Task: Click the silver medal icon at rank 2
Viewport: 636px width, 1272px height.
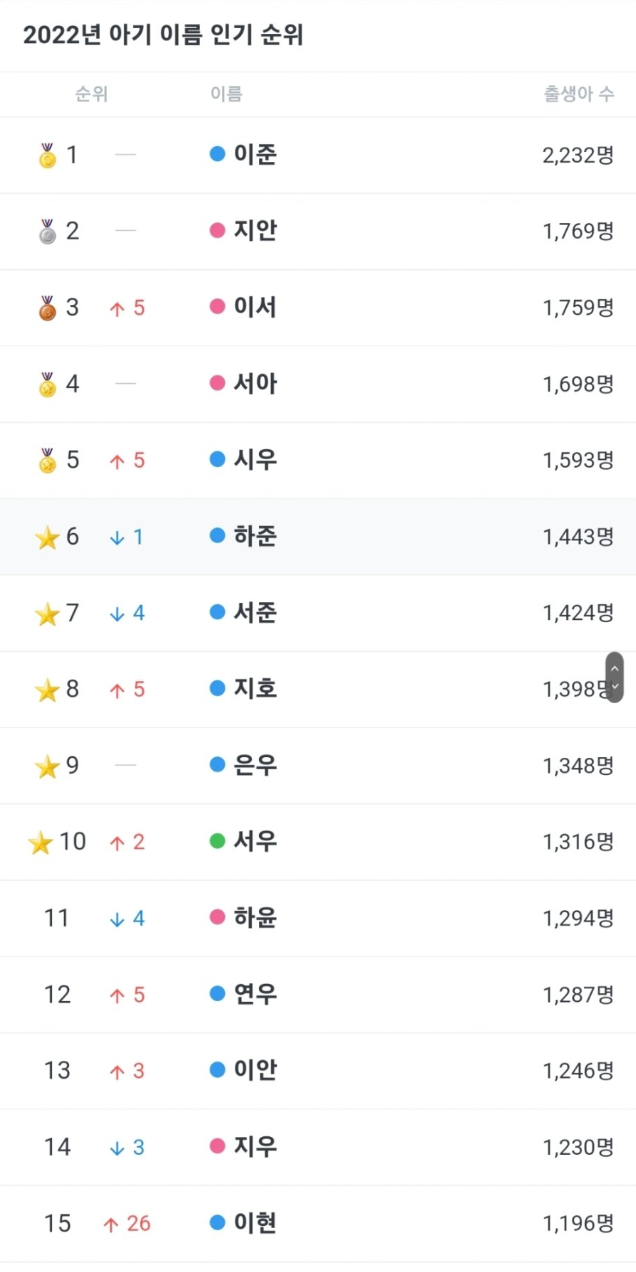Action: [x=47, y=232]
